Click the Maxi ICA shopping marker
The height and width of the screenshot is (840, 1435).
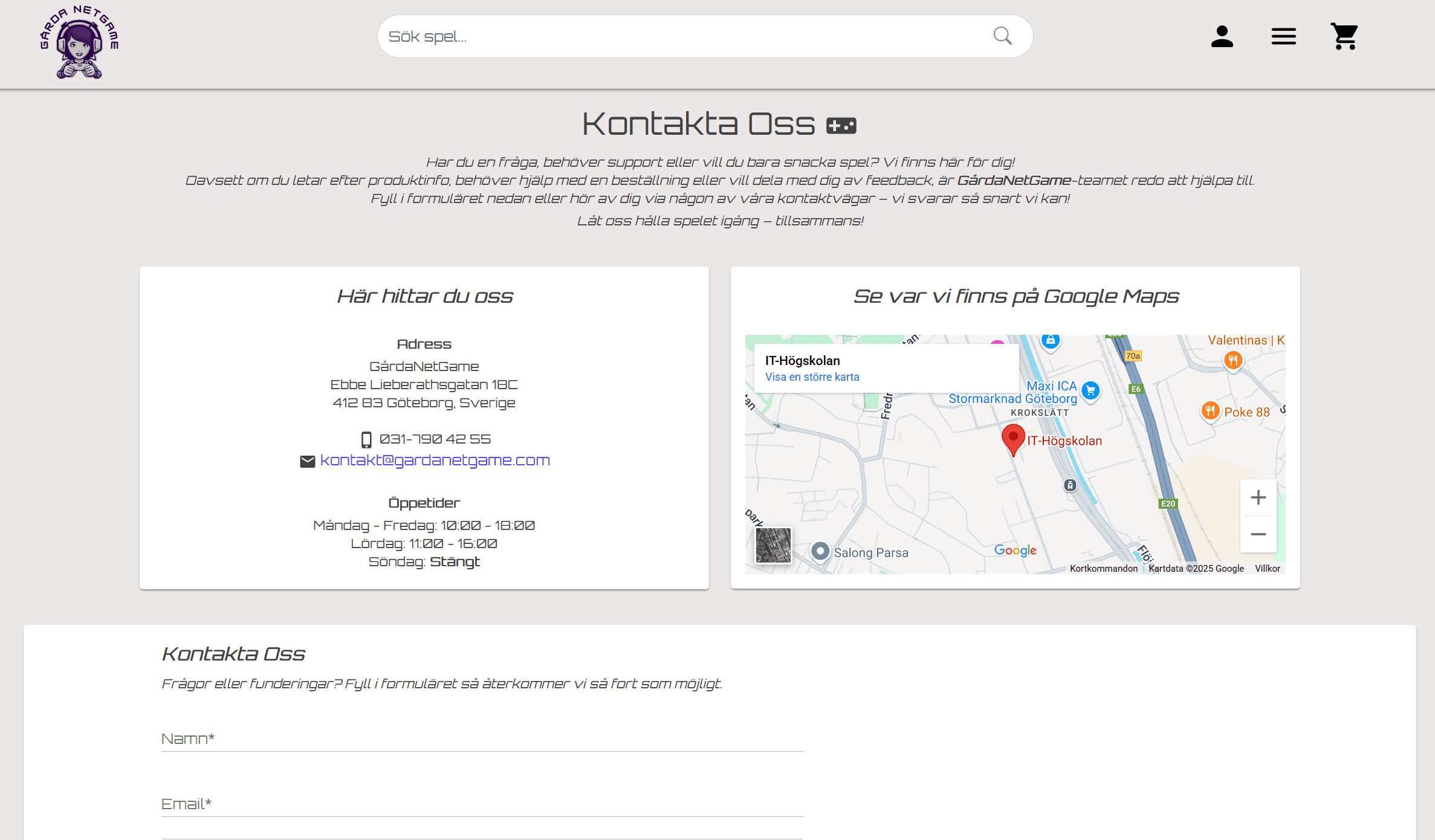(x=1090, y=391)
